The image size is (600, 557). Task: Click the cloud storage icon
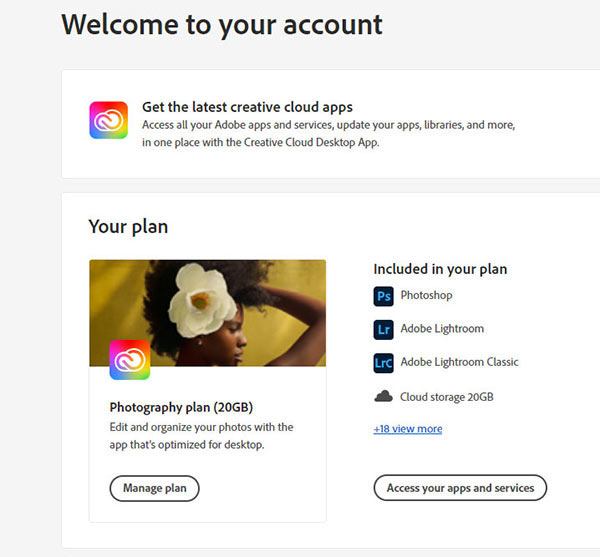(383, 396)
